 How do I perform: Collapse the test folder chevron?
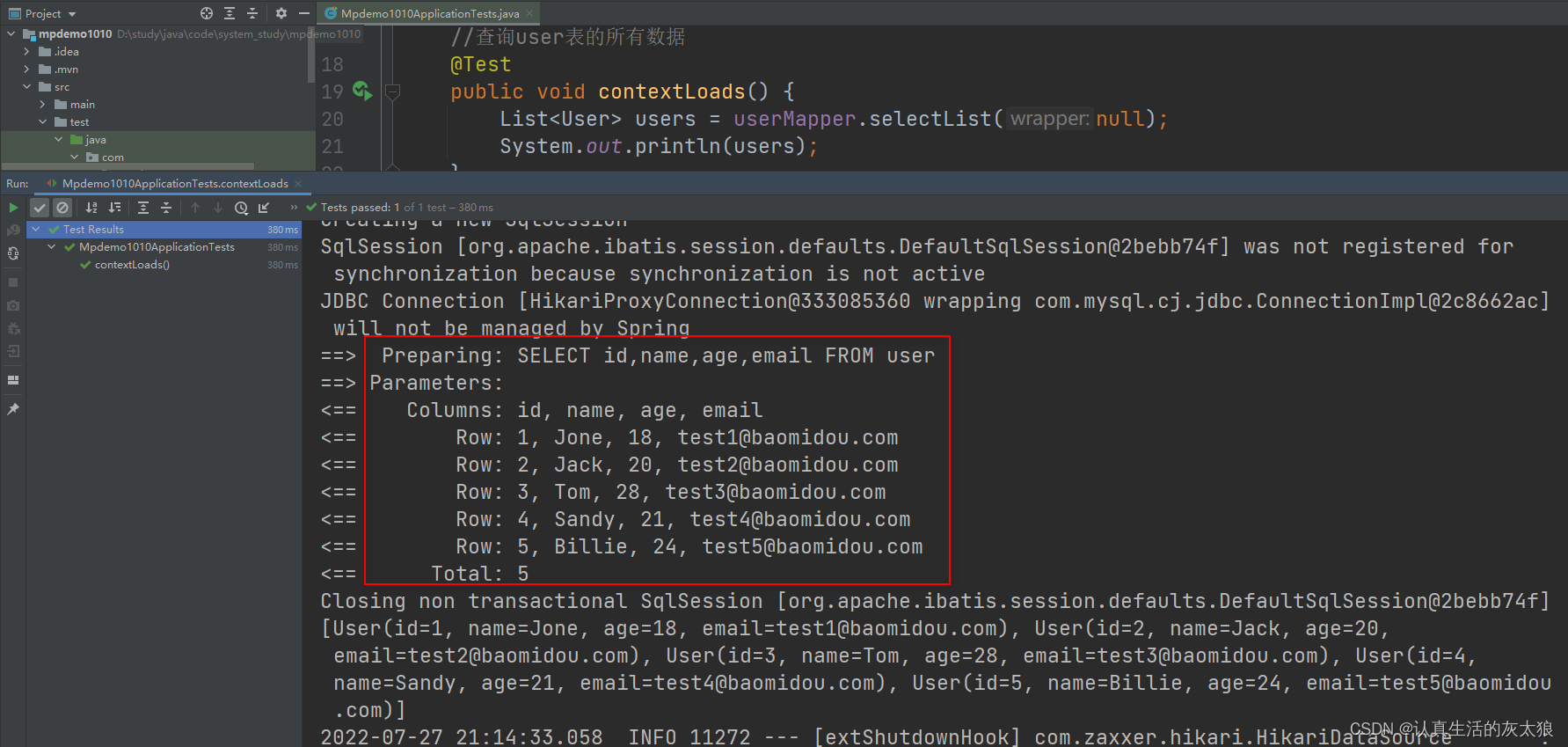(x=42, y=121)
